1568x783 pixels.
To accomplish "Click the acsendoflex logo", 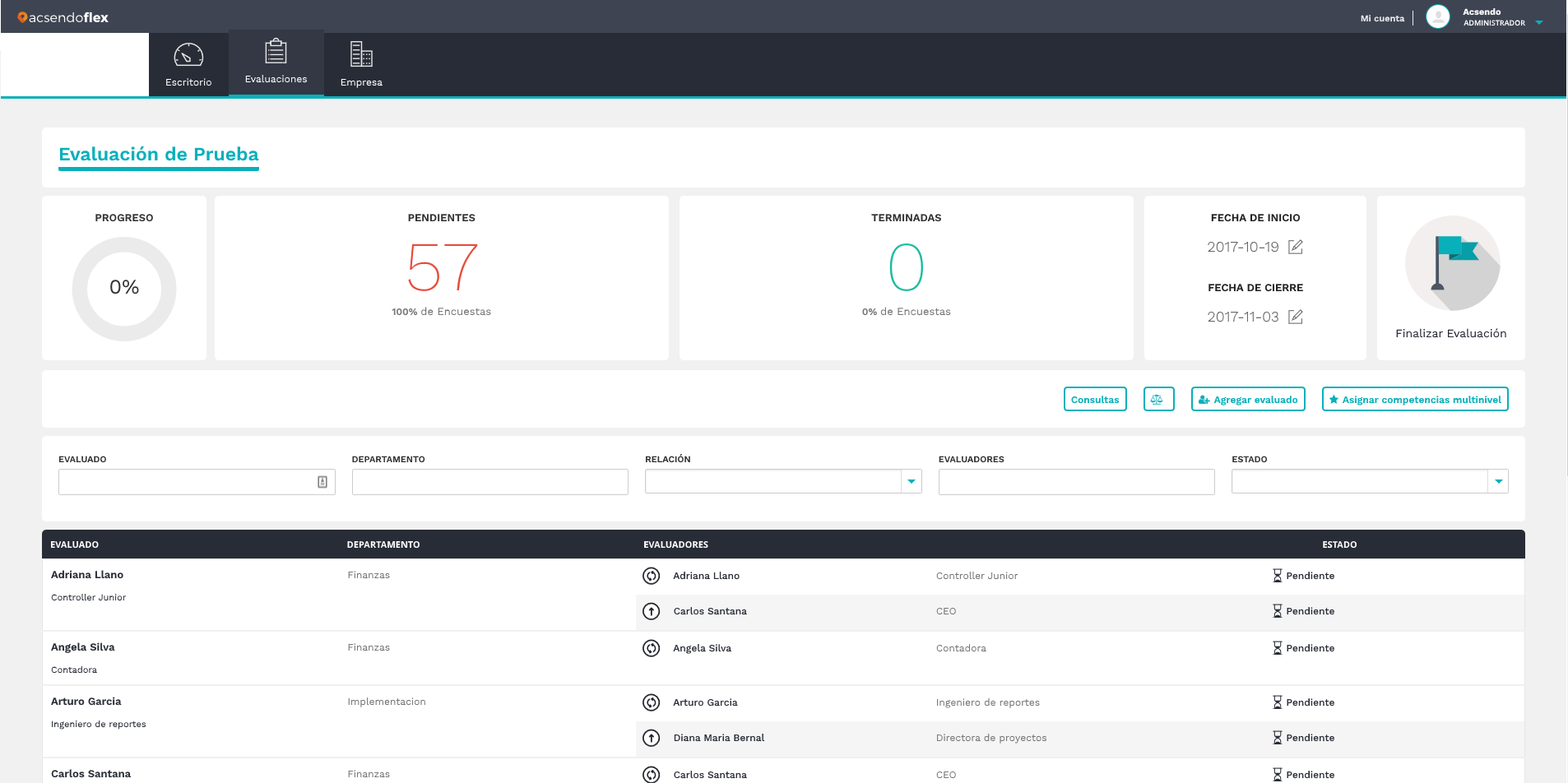I will [x=63, y=17].
